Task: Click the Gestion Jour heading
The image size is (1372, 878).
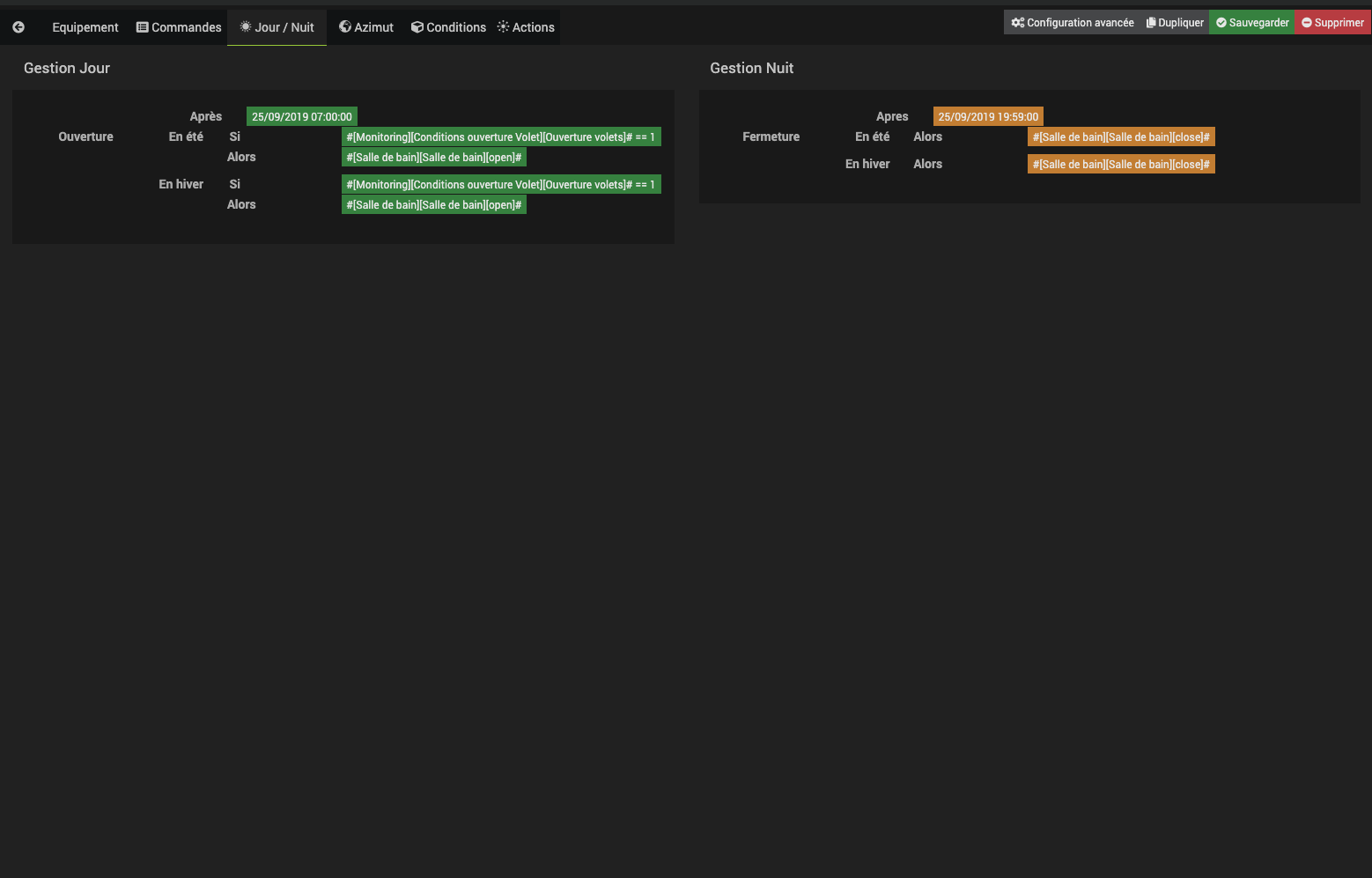Action: pos(67,68)
